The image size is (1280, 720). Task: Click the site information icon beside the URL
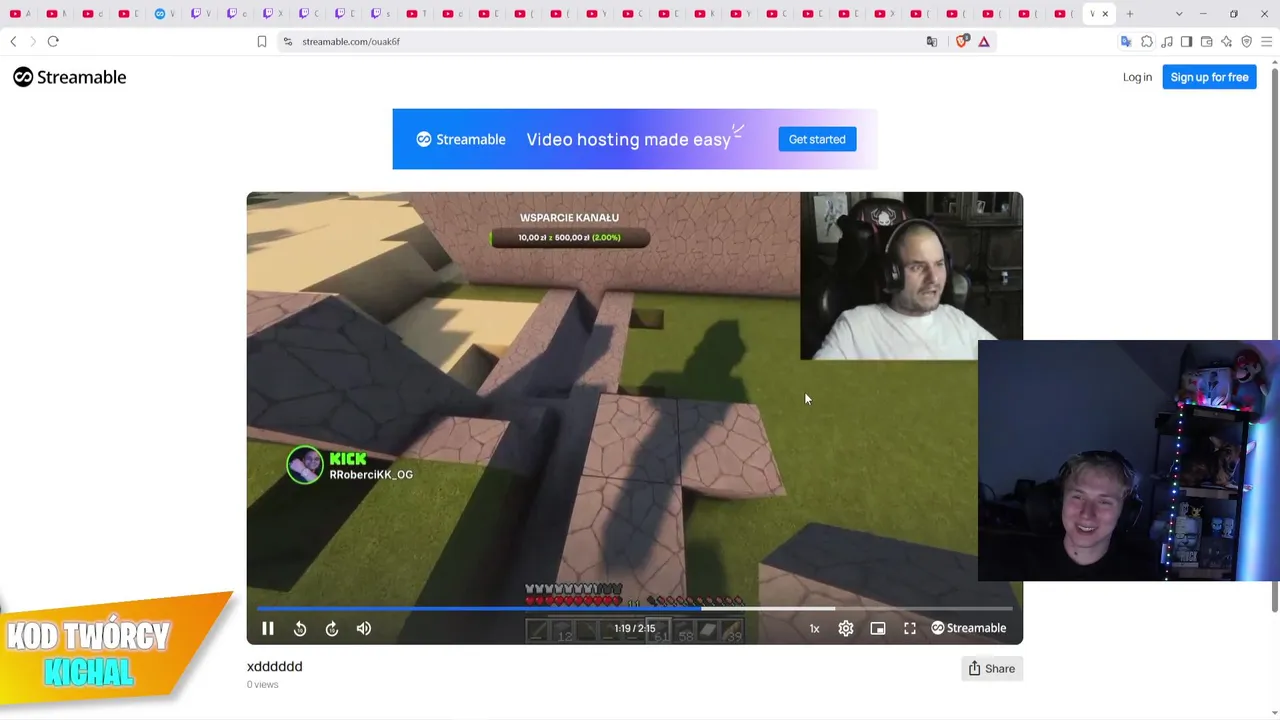point(288,41)
